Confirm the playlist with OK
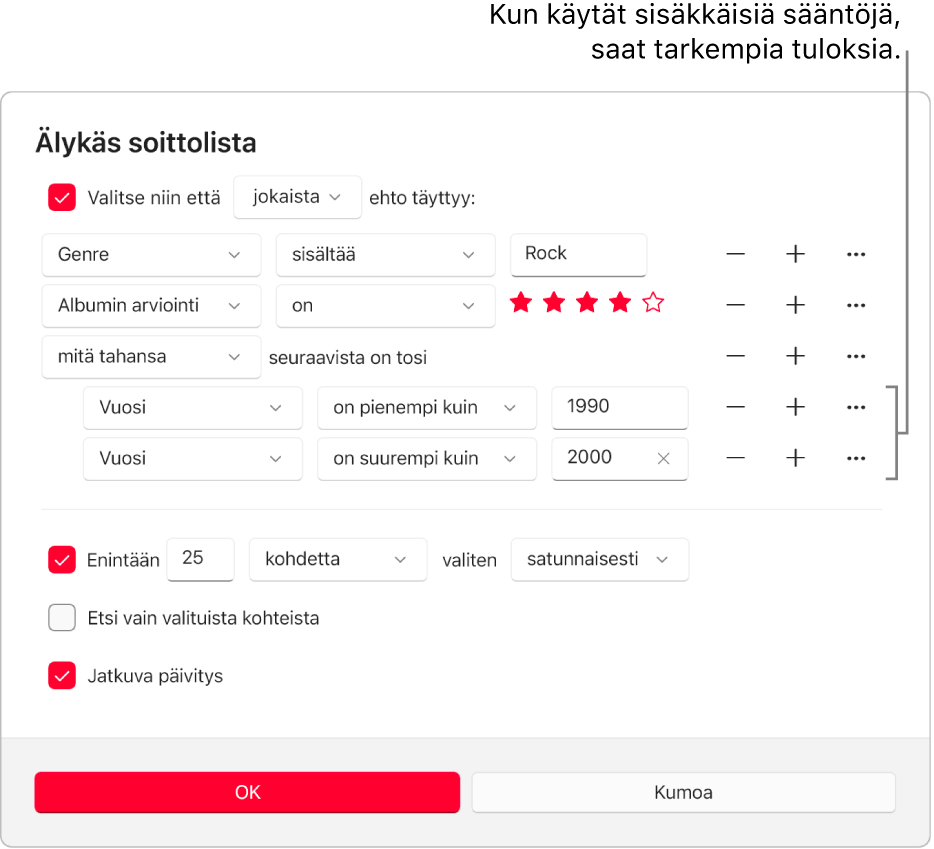 pos(247,792)
